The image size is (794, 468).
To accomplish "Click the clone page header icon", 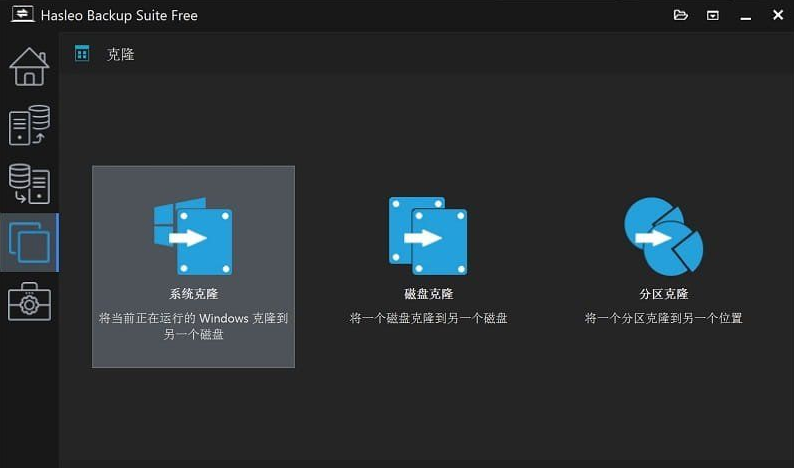I will click(82, 53).
